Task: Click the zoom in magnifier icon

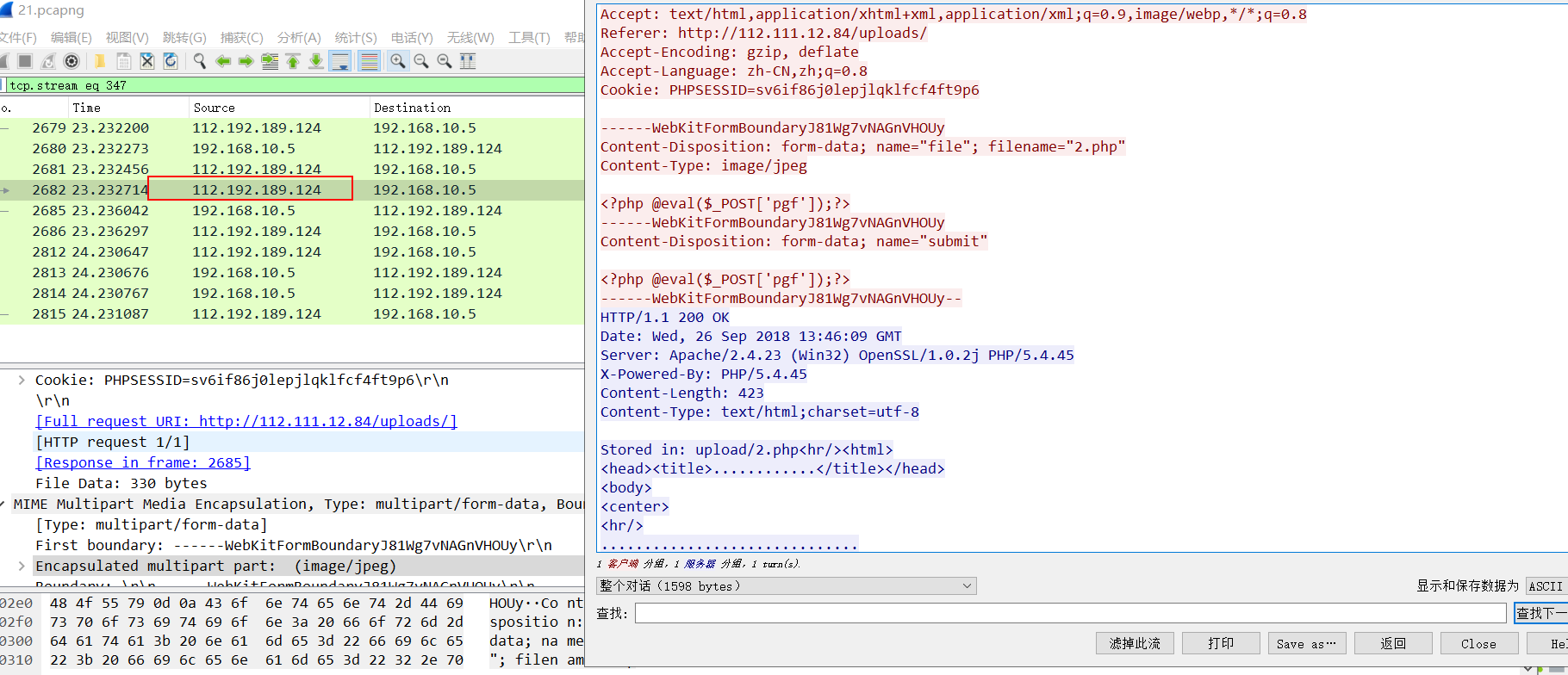Action: coord(398,61)
